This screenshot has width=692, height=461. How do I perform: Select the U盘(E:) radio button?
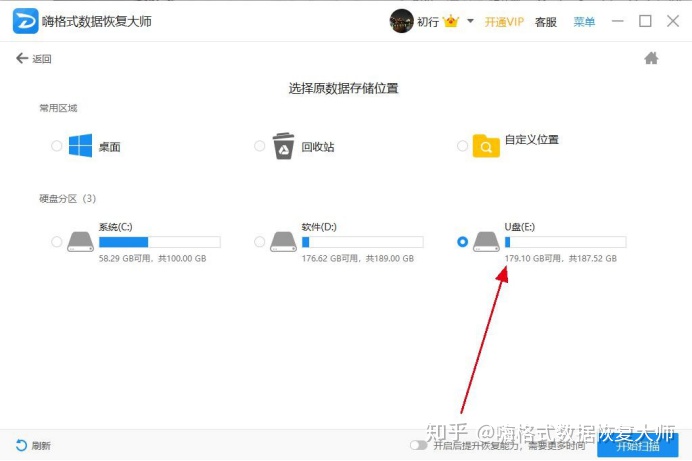pyautogui.click(x=462, y=242)
